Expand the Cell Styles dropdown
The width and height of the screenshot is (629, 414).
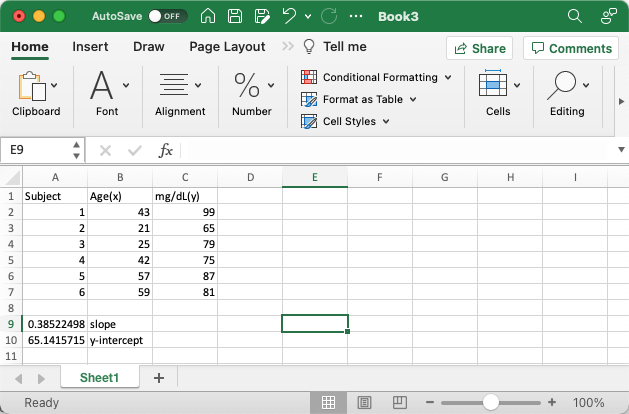pos(346,121)
